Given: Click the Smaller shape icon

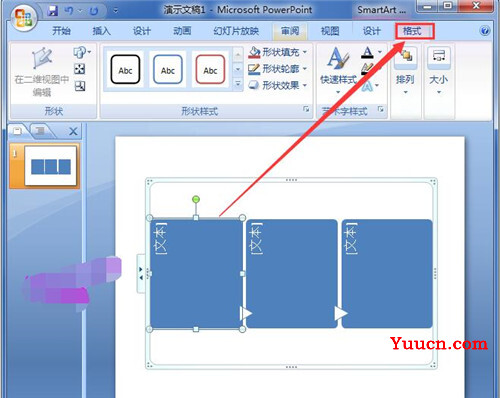Looking at the screenshot, I should click(79, 86).
